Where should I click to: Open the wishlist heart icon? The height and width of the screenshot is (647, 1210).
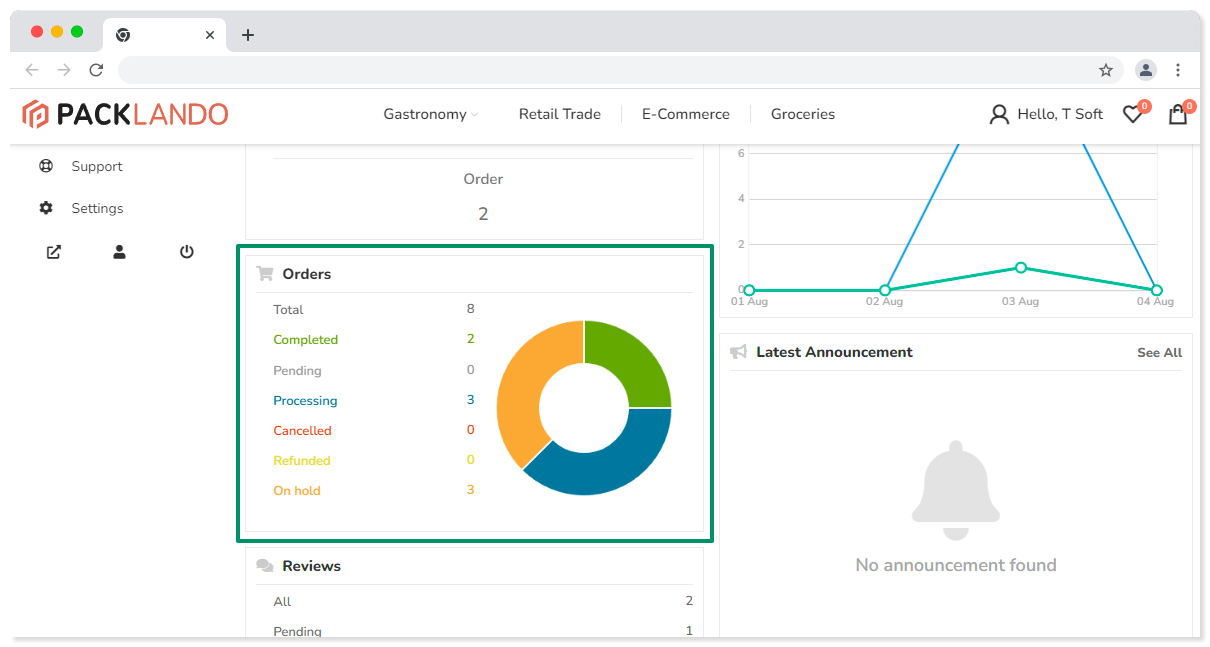[1132, 114]
